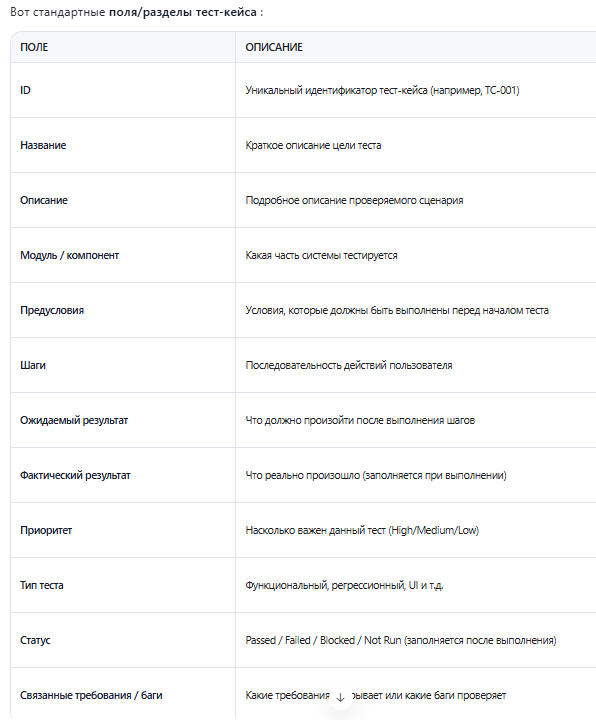Click the Предусловия field cell

click(123, 310)
